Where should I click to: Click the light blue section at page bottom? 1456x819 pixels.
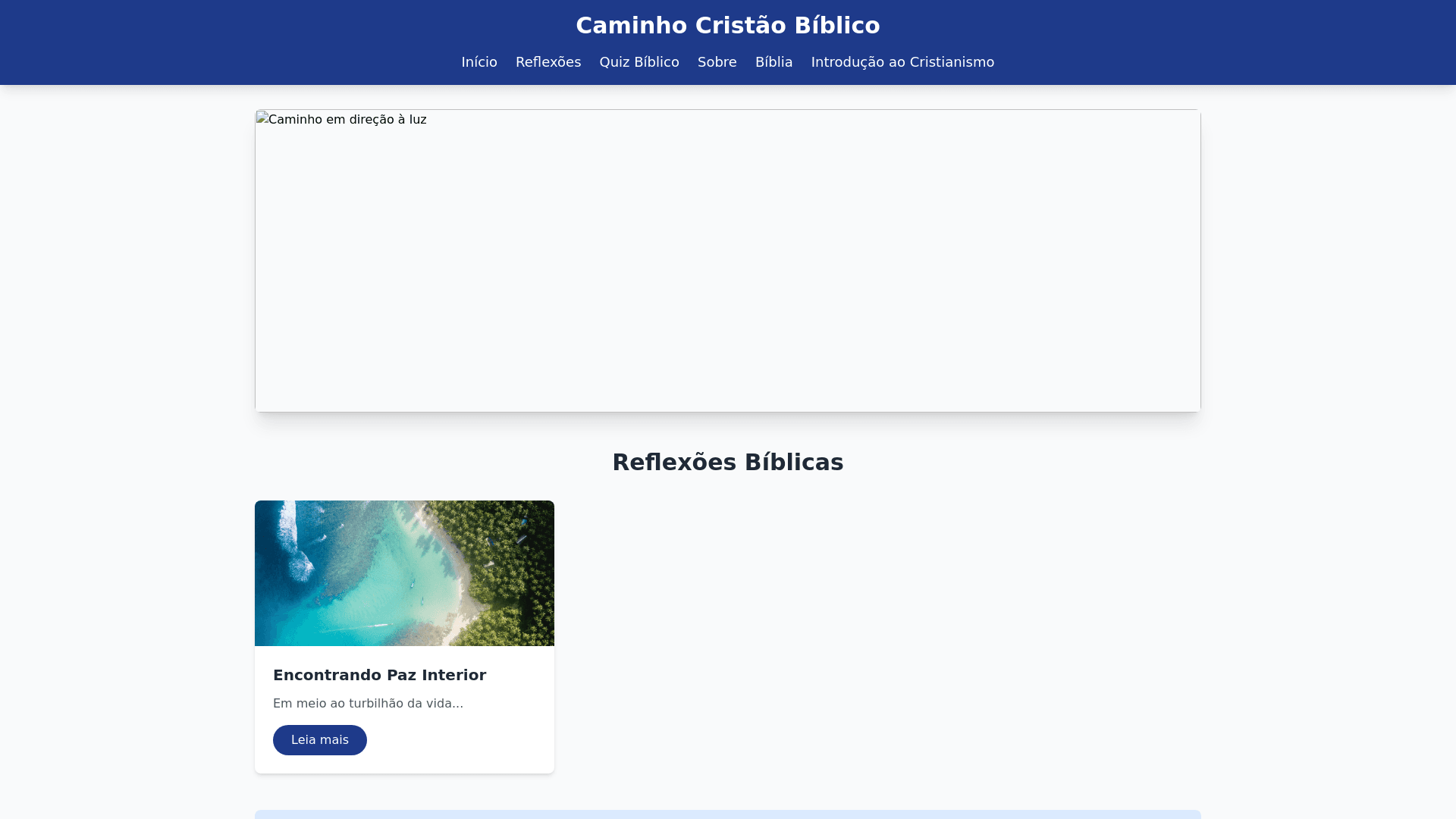728,814
